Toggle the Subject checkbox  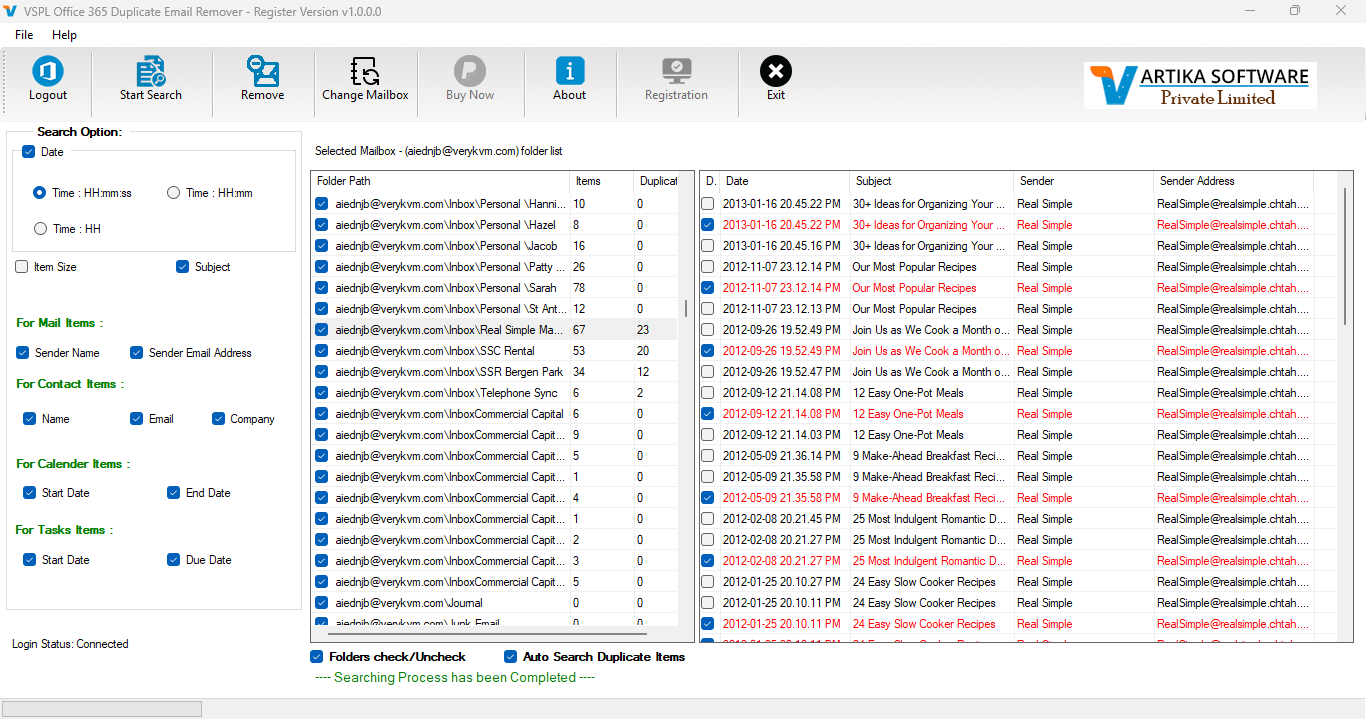183,267
